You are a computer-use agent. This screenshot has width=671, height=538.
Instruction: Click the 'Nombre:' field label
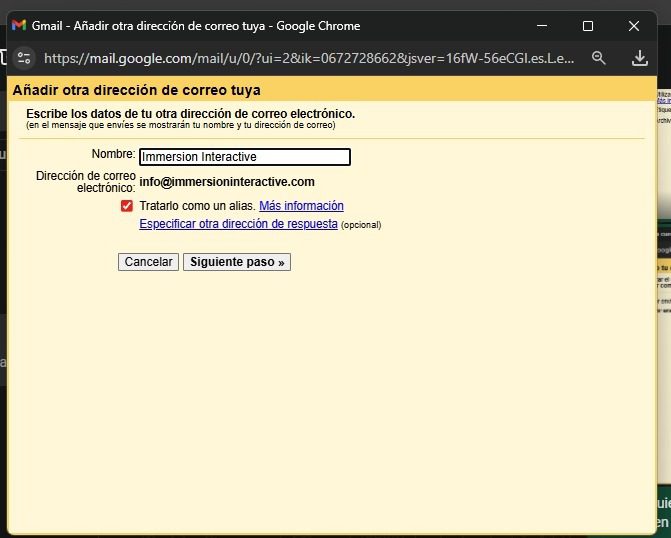click(112, 154)
